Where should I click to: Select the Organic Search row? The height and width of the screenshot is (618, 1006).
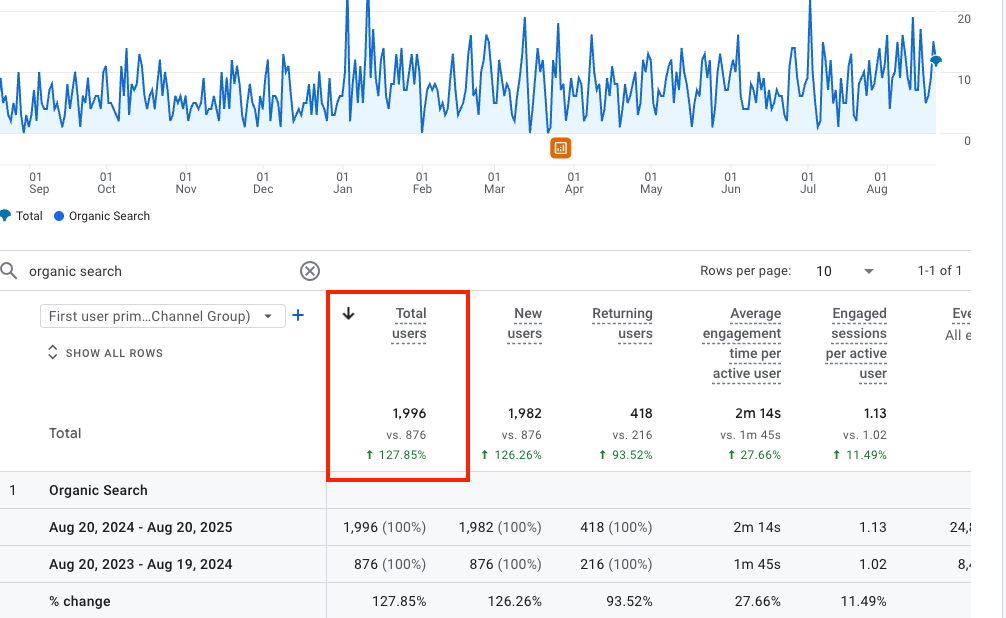click(97, 490)
